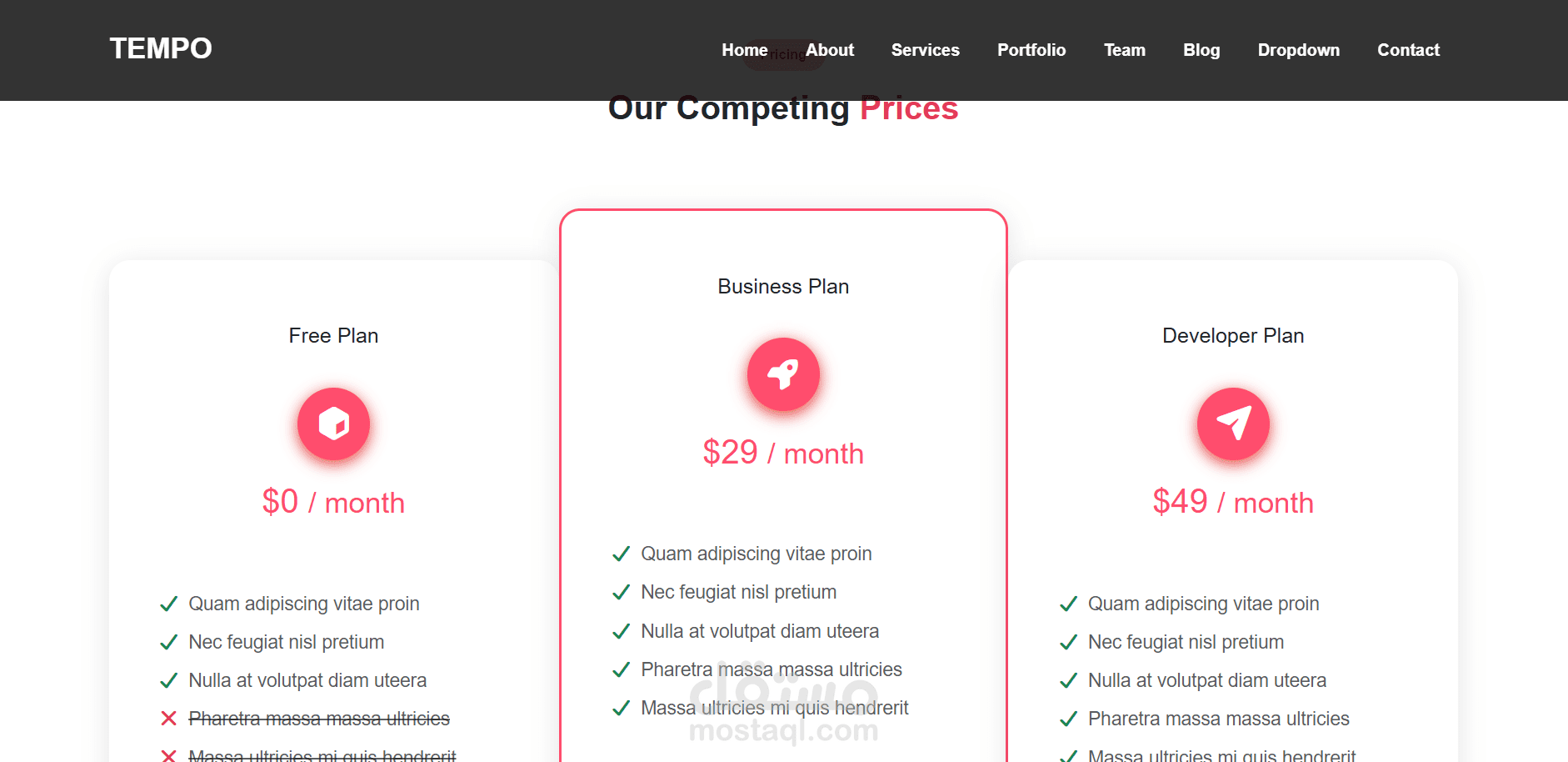Click checkmark beside Business Plan Massa ultricies
Viewport: 1568px width, 762px height.
coord(621,708)
